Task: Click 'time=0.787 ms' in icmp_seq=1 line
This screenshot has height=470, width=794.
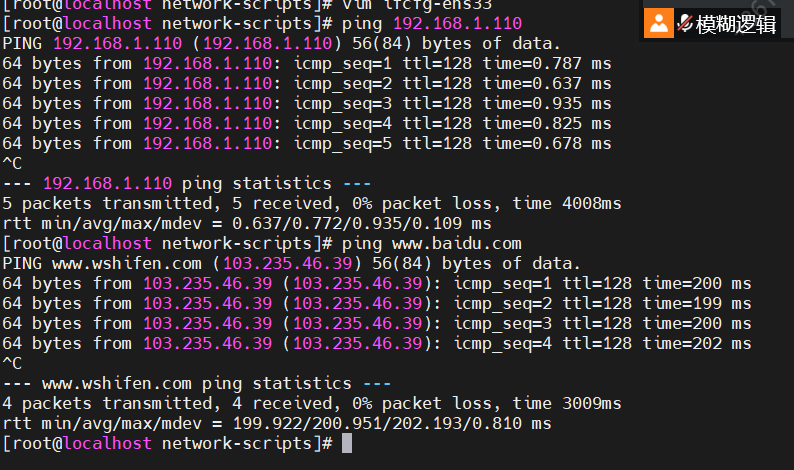Action: [547, 63]
